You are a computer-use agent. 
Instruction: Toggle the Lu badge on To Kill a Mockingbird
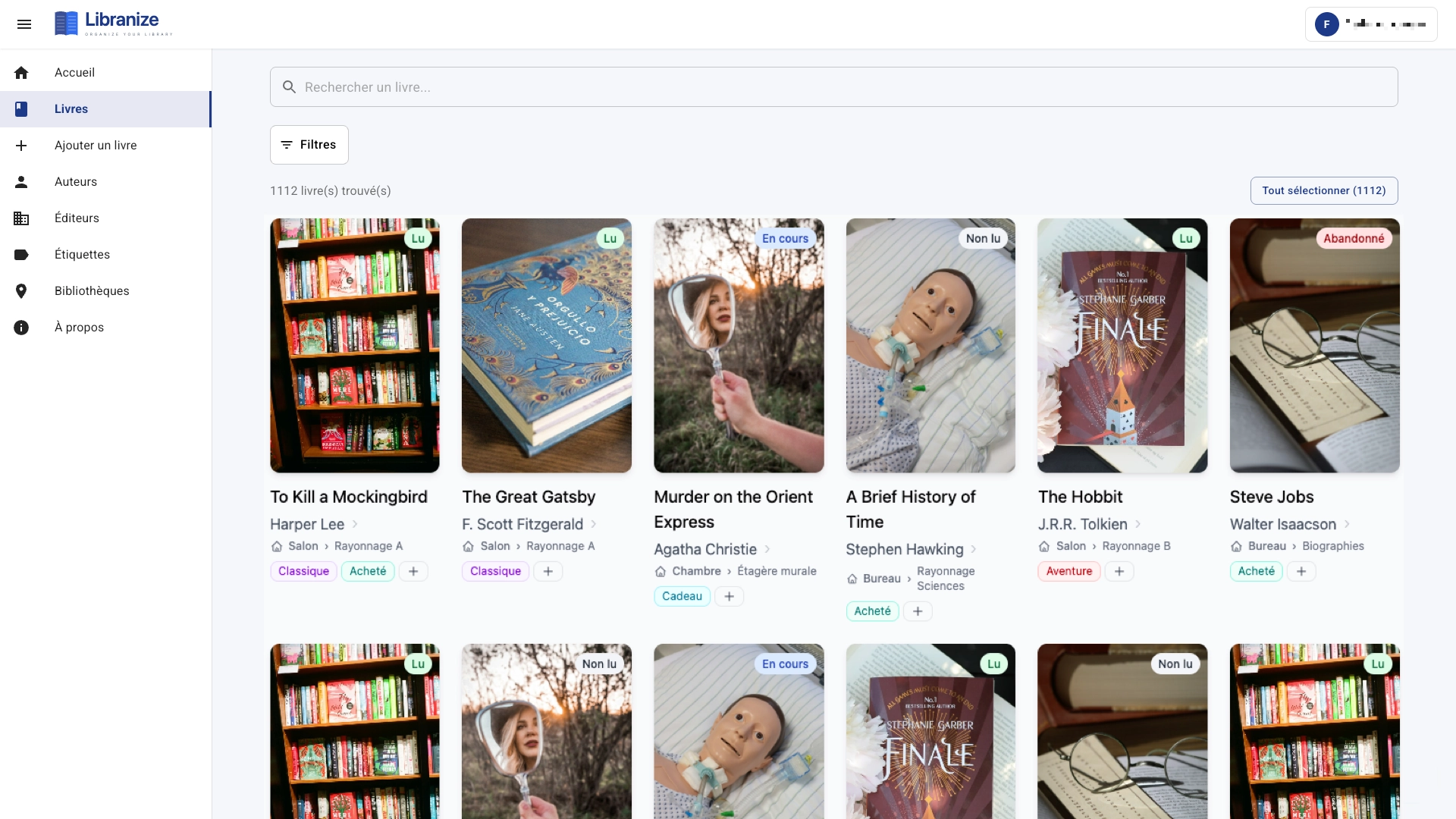coord(419,238)
